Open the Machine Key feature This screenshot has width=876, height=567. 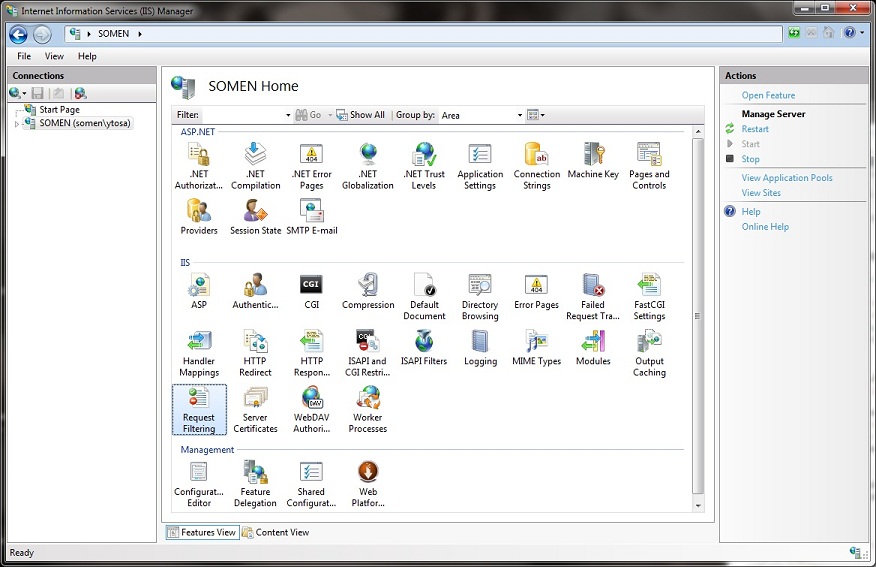593,160
